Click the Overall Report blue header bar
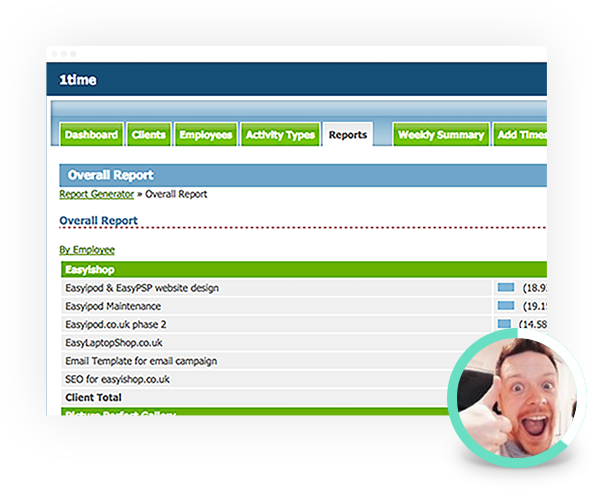 (x=303, y=175)
